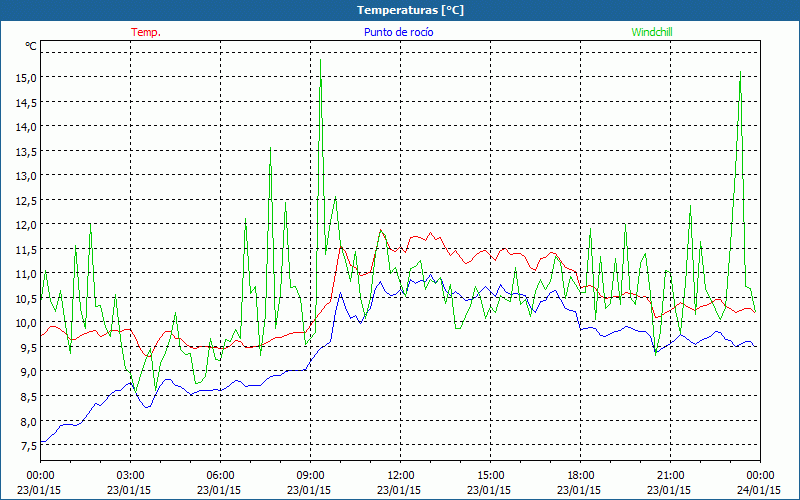Select the red 'Temp.' legend label
This screenshot has height=500, width=800.
pyautogui.click(x=146, y=32)
